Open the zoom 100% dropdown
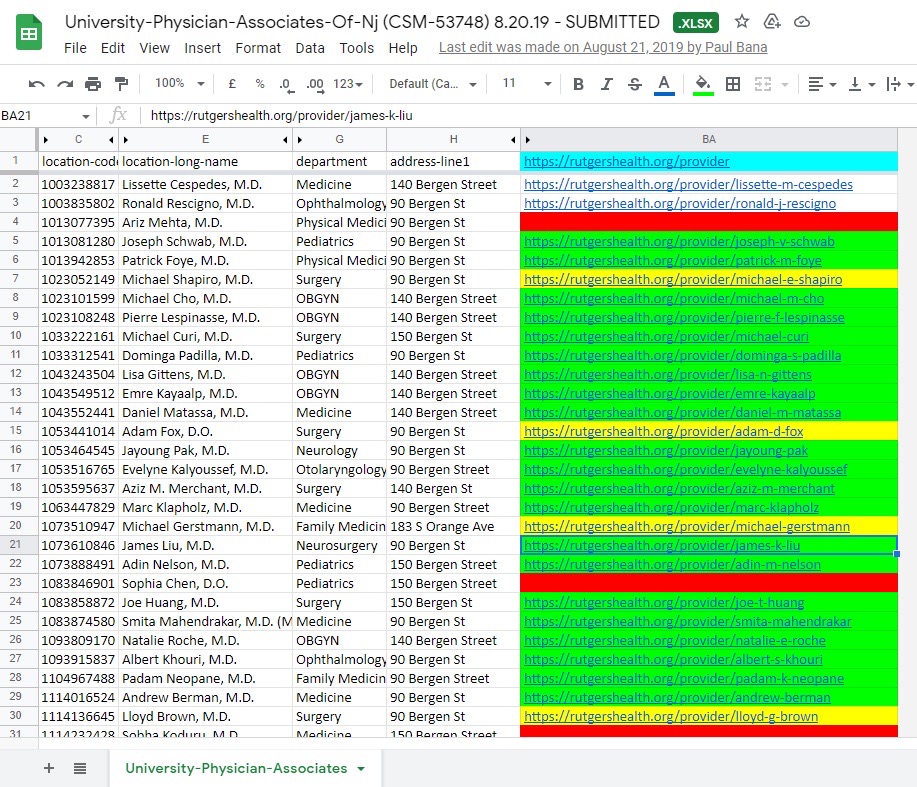917x787 pixels. 180,84
